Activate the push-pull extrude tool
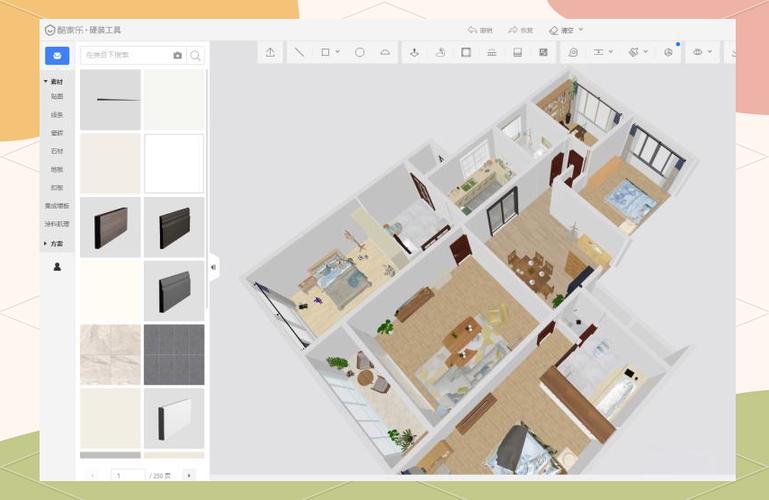This screenshot has width=769, height=500. click(x=414, y=52)
